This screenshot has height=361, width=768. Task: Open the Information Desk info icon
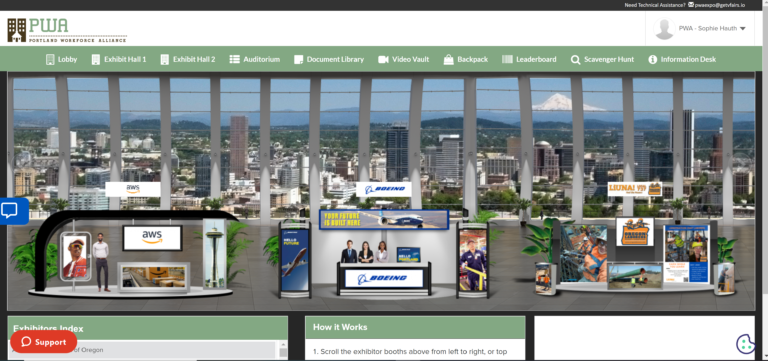point(652,59)
